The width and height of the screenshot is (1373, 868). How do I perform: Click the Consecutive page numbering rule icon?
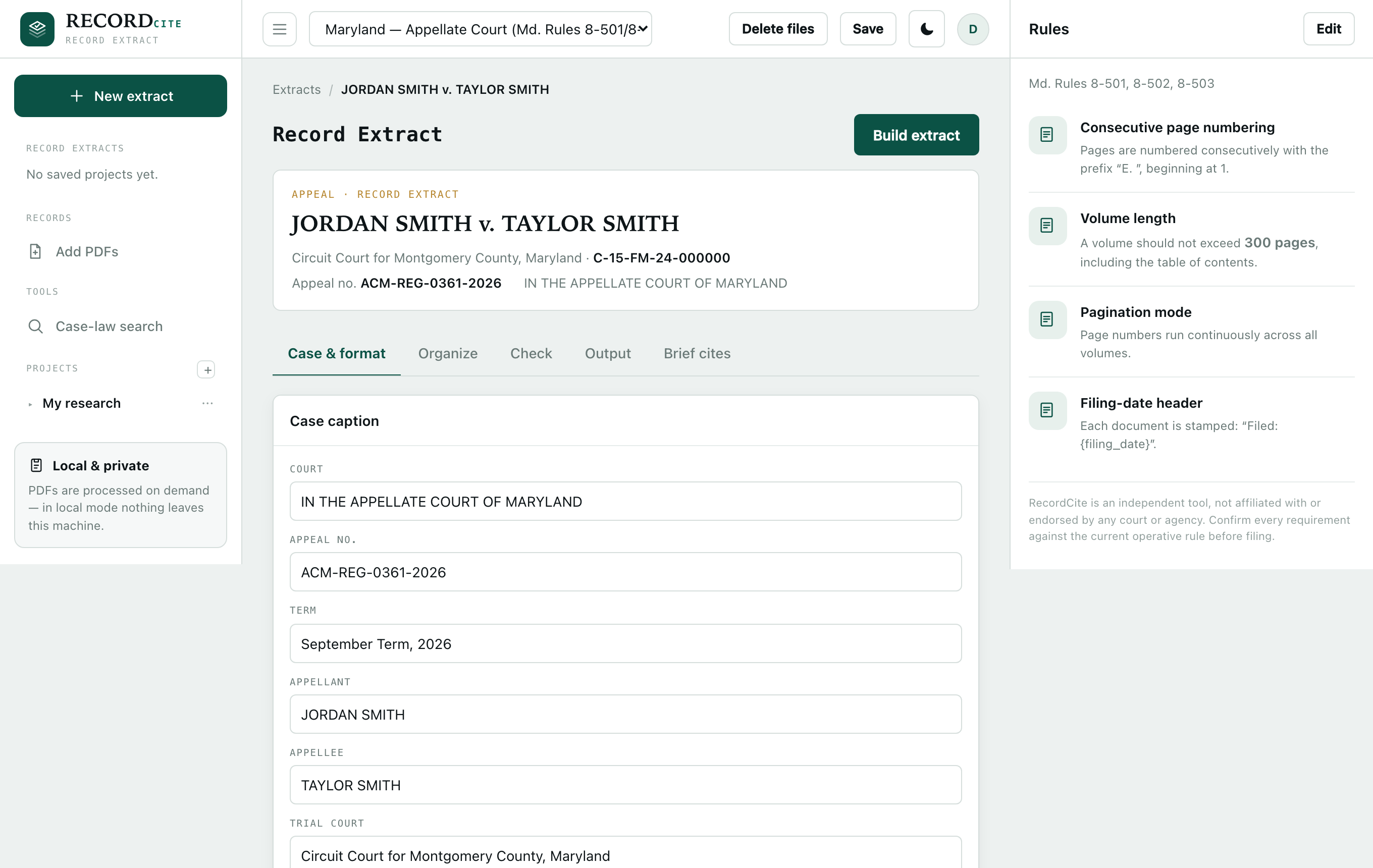point(1047,135)
